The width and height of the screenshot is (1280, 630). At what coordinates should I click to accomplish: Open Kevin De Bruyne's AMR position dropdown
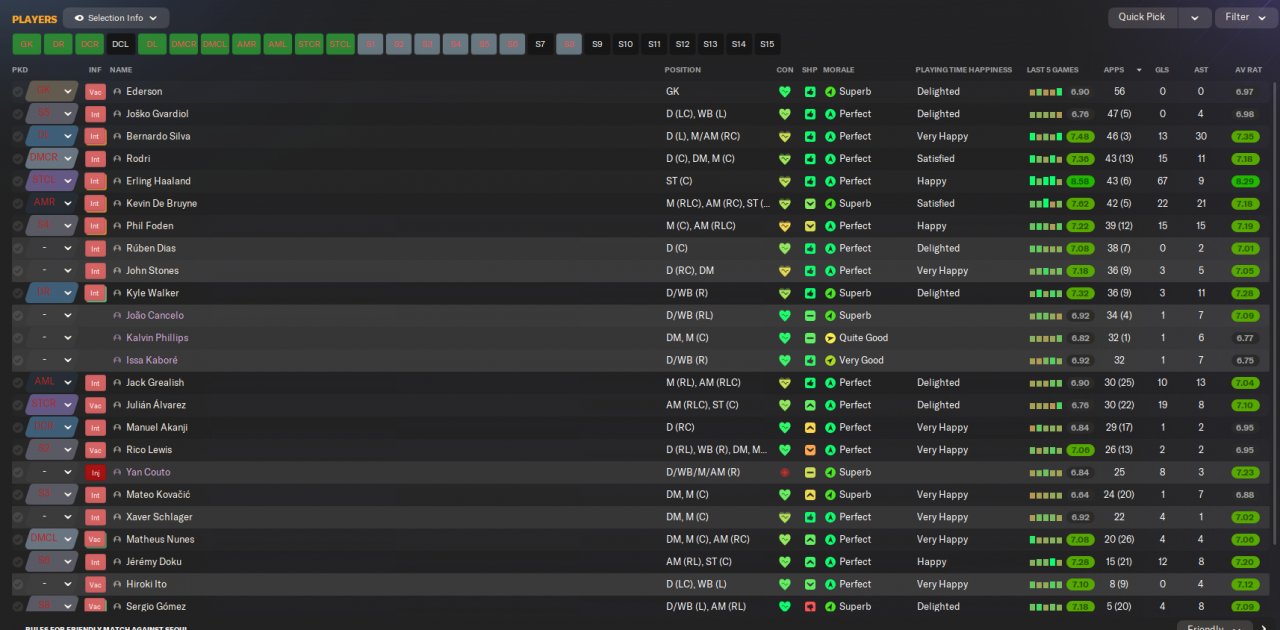[68, 203]
